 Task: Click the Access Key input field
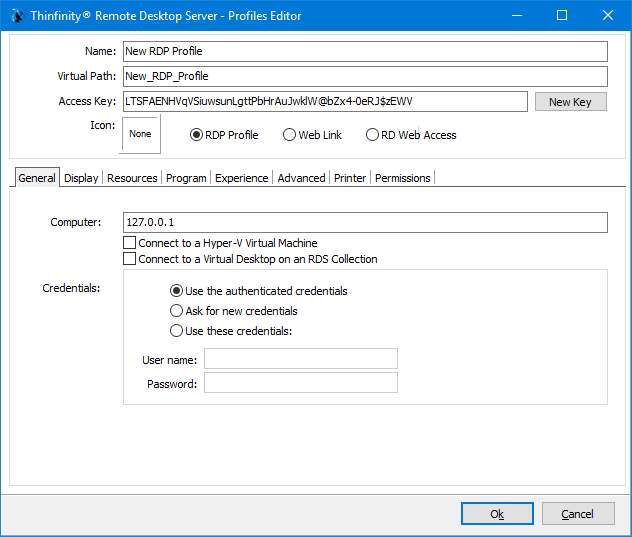click(x=325, y=101)
